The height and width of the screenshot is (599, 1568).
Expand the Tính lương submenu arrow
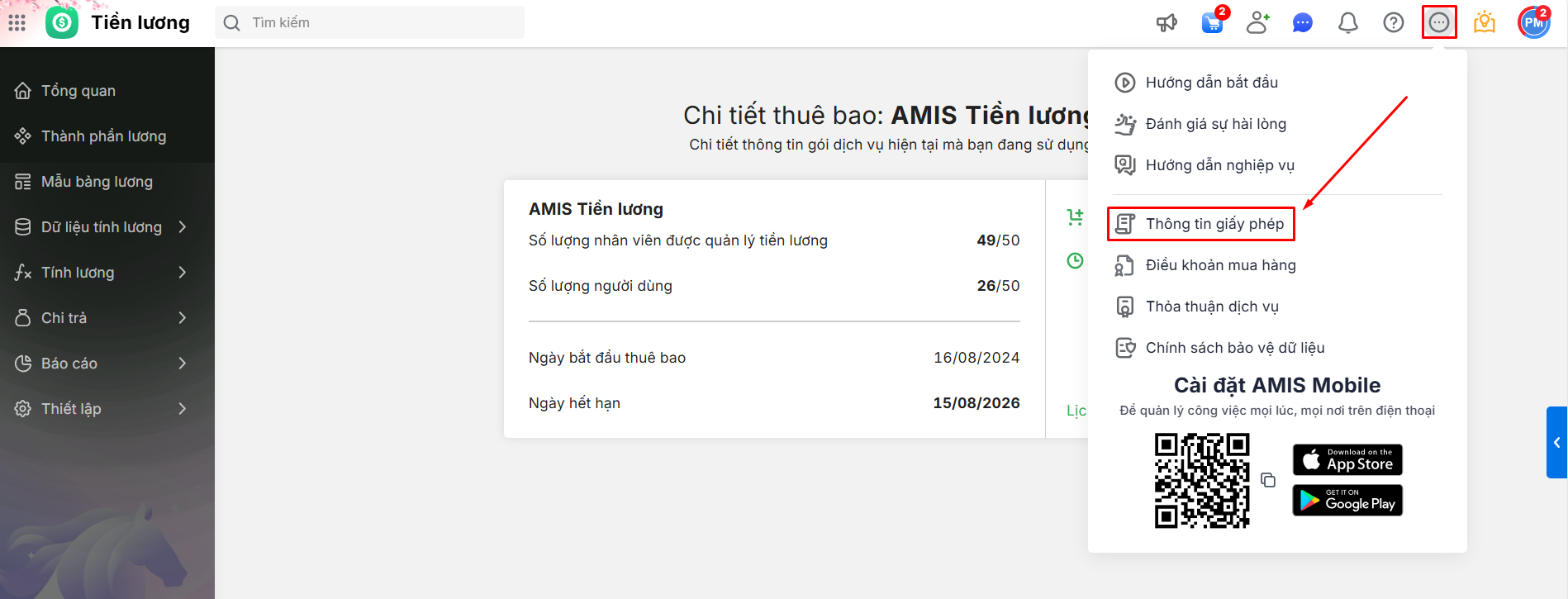click(183, 273)
